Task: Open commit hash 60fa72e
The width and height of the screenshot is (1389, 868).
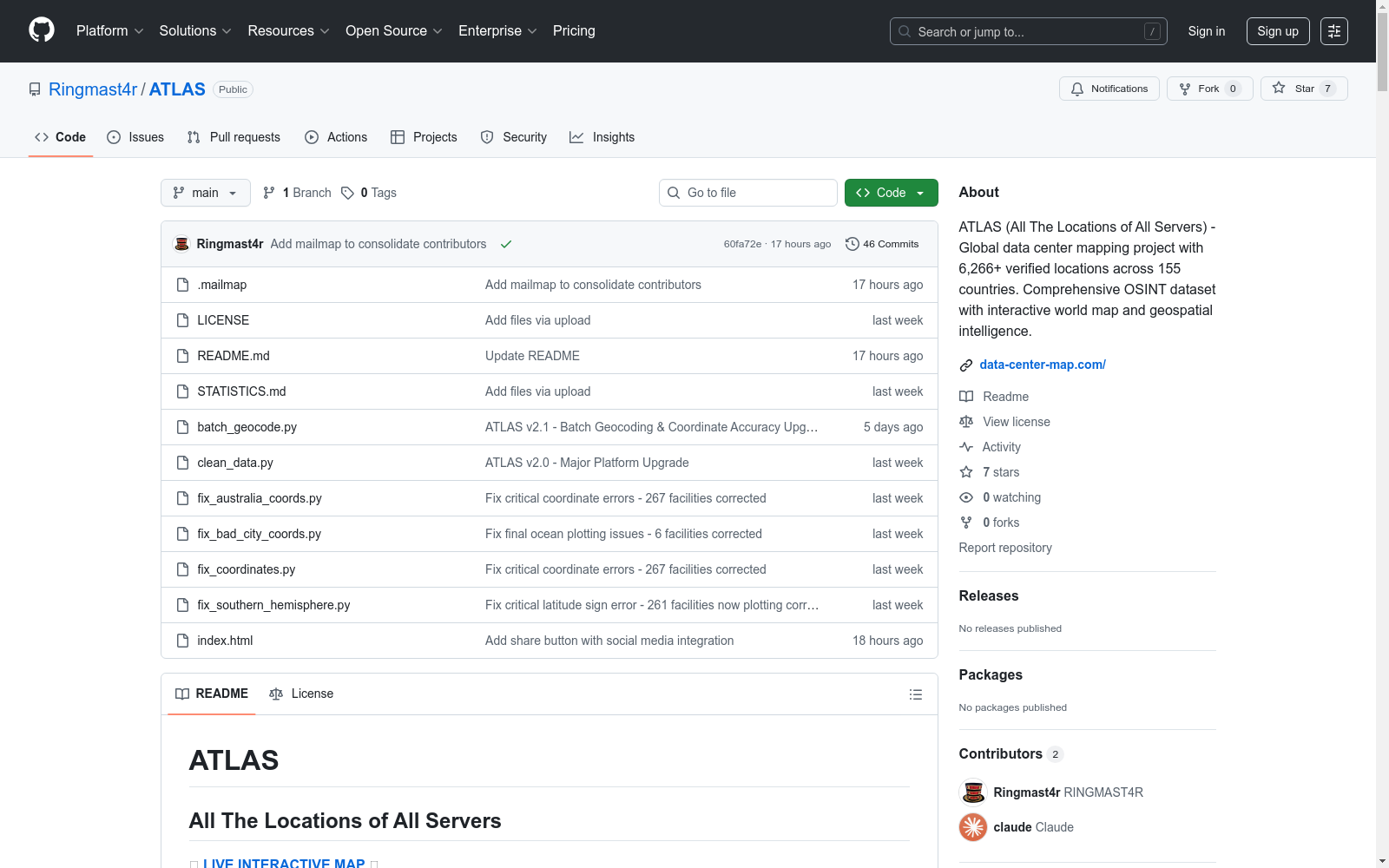Action: pyautogui.click(x=742, y=244)
